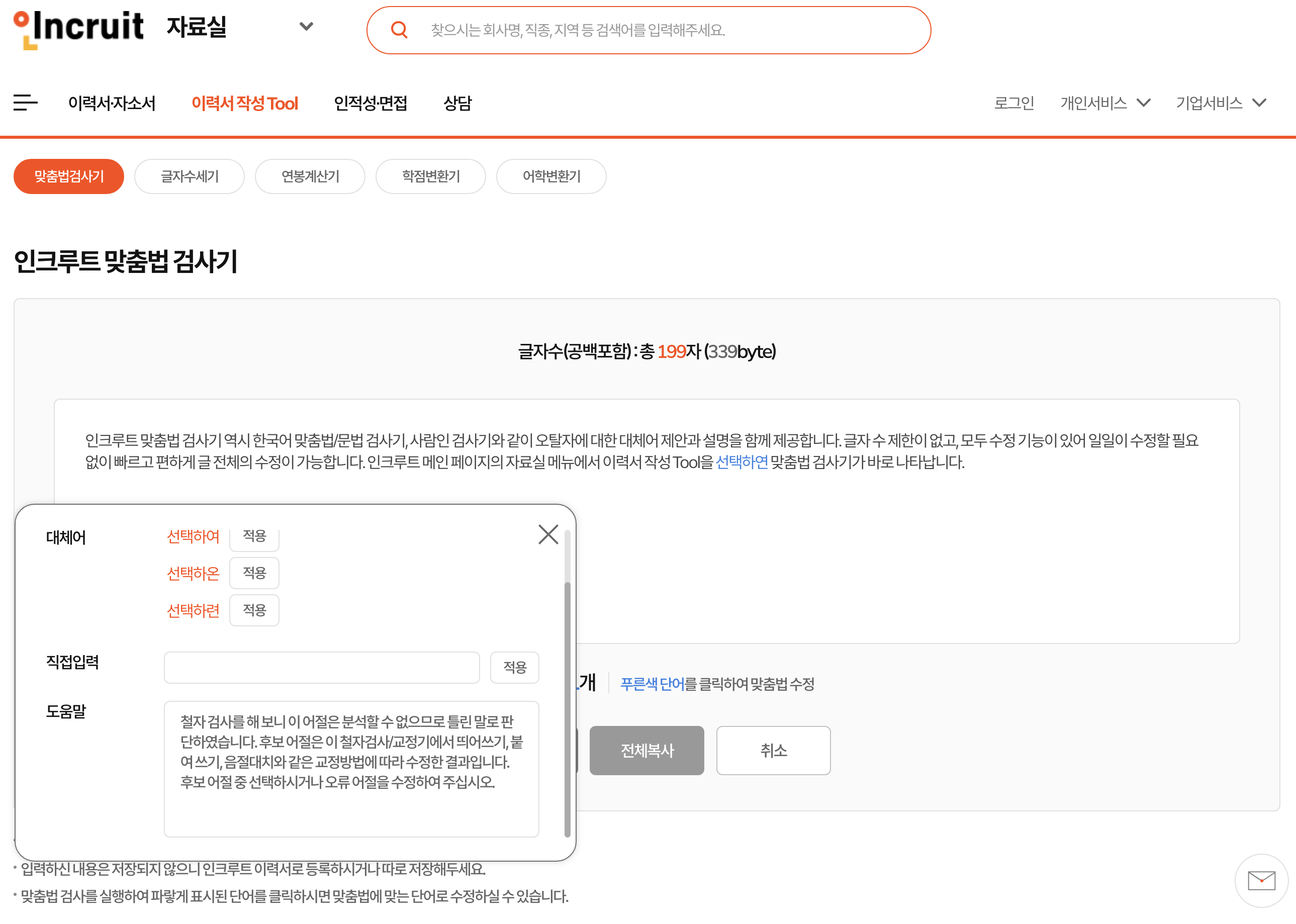Click the suggestion word 선택하여
The width and height of the screenshot is (1296, 924).
click(193, 536)
